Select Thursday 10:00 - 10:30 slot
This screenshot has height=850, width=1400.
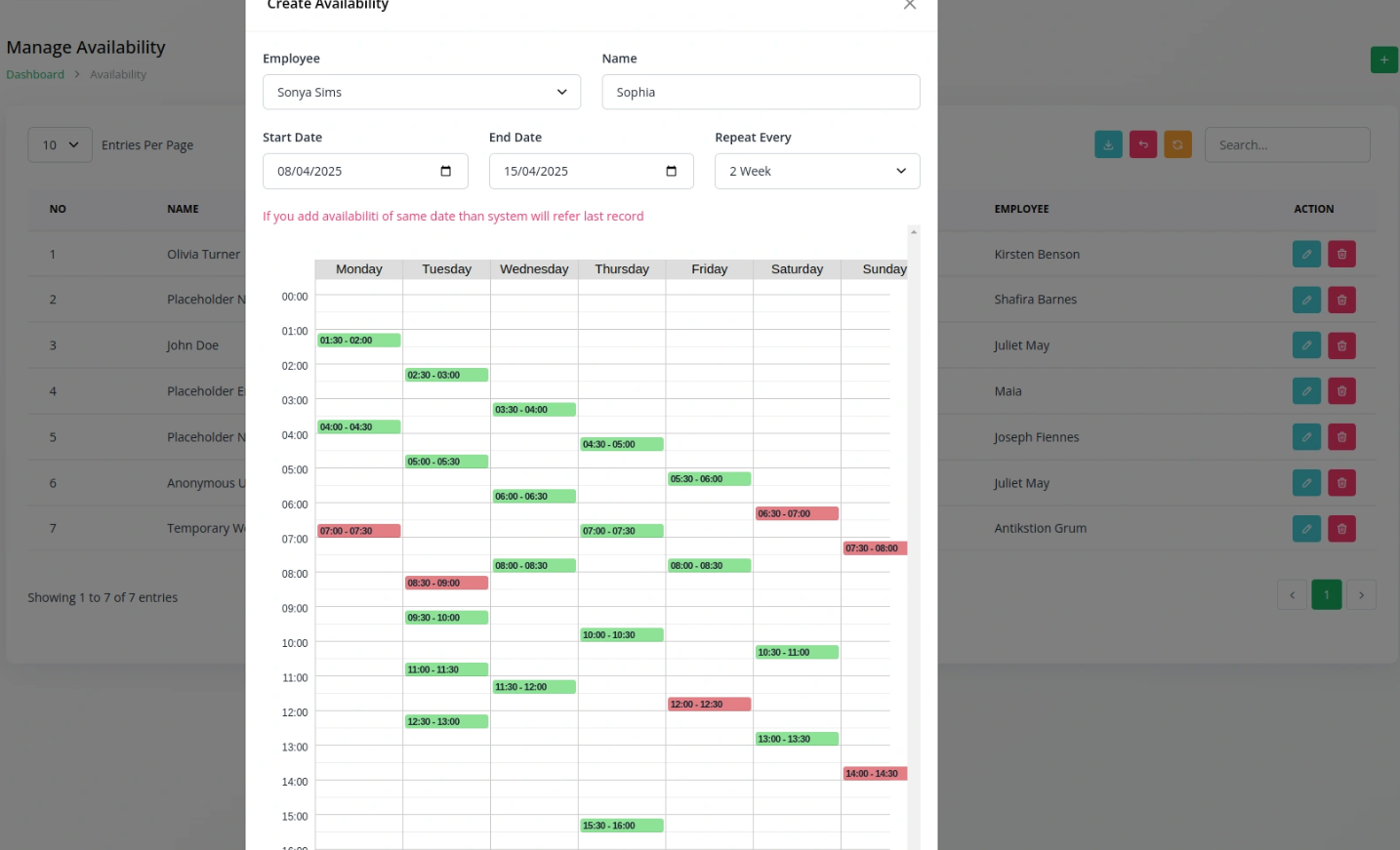click(622, 634)
